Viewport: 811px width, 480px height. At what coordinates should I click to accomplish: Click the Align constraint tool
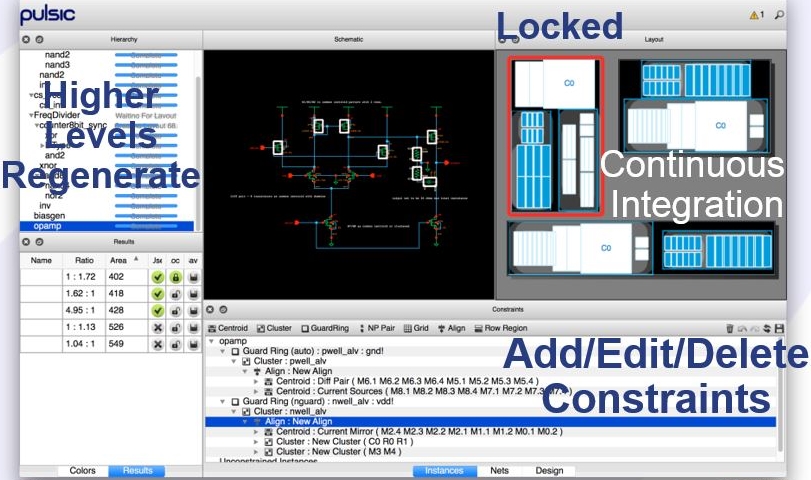(x=449, y=328)
